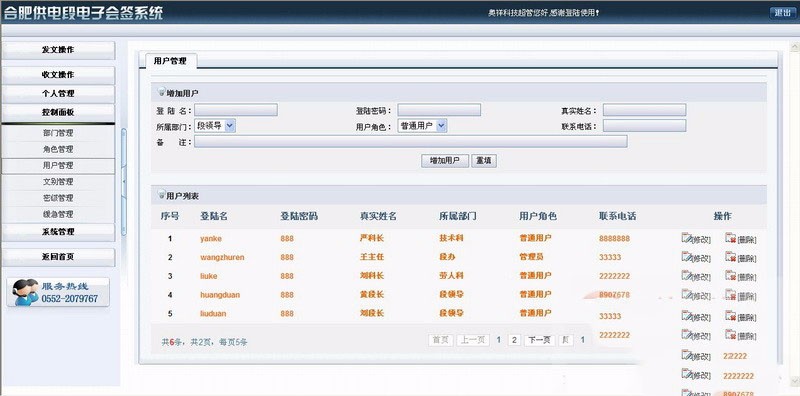Click the bulb icon beside 增加用户 header

click(x=161, y=92)
